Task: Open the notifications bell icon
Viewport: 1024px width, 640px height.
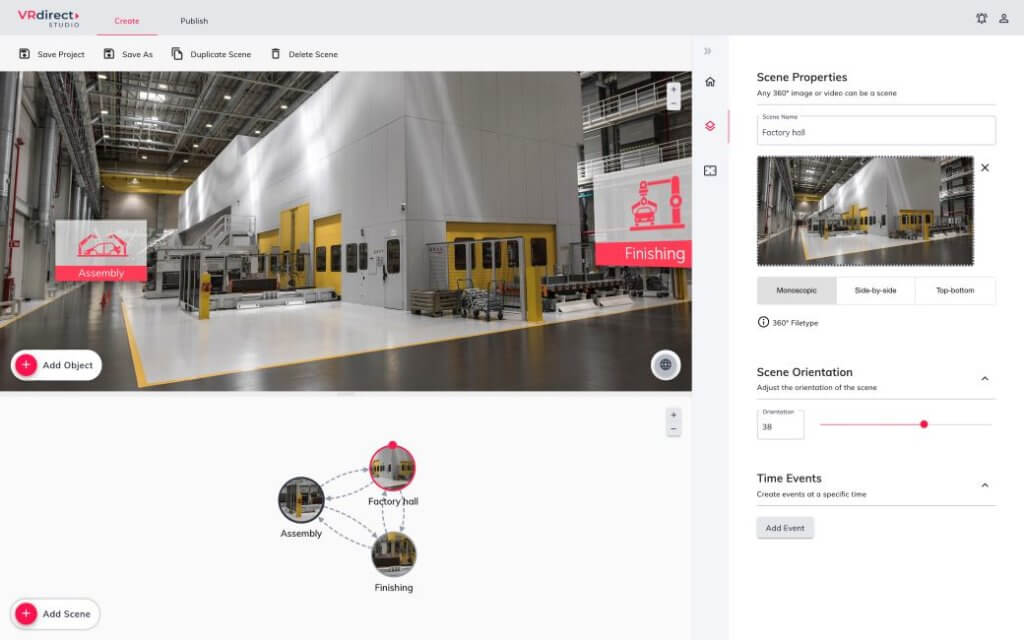Action: [x=982, y=18]
